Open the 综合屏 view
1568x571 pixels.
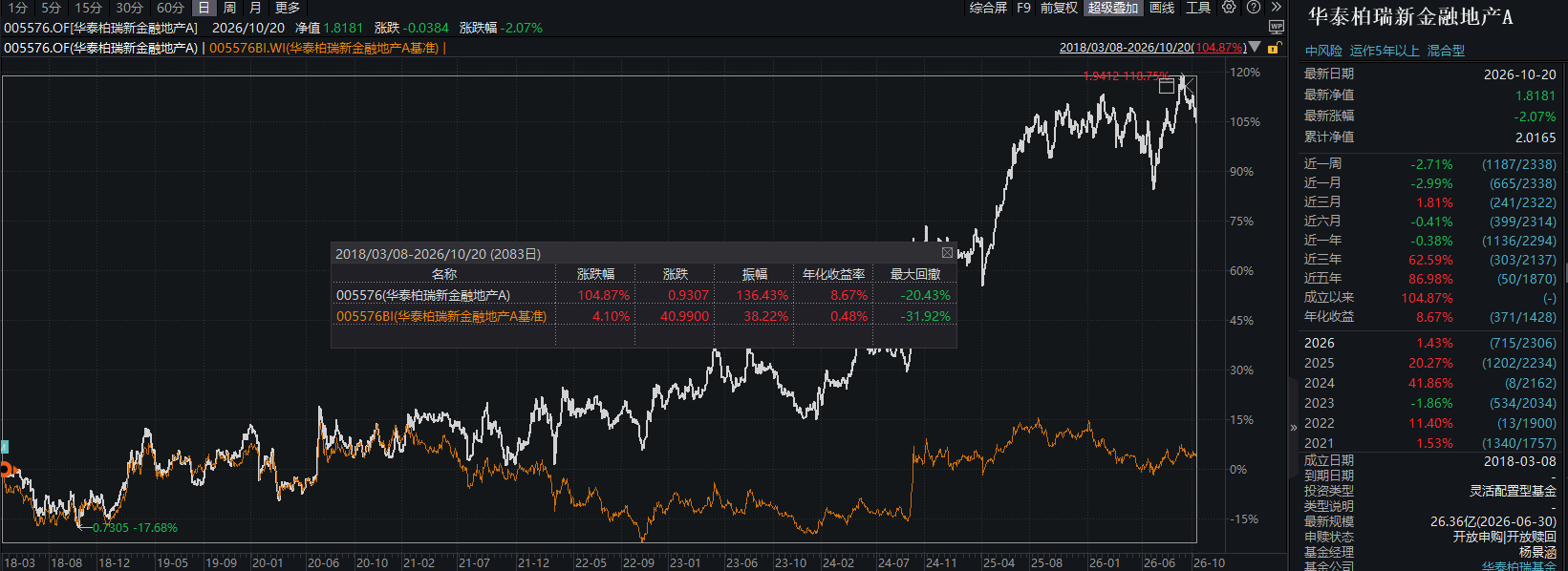point(988,8)
